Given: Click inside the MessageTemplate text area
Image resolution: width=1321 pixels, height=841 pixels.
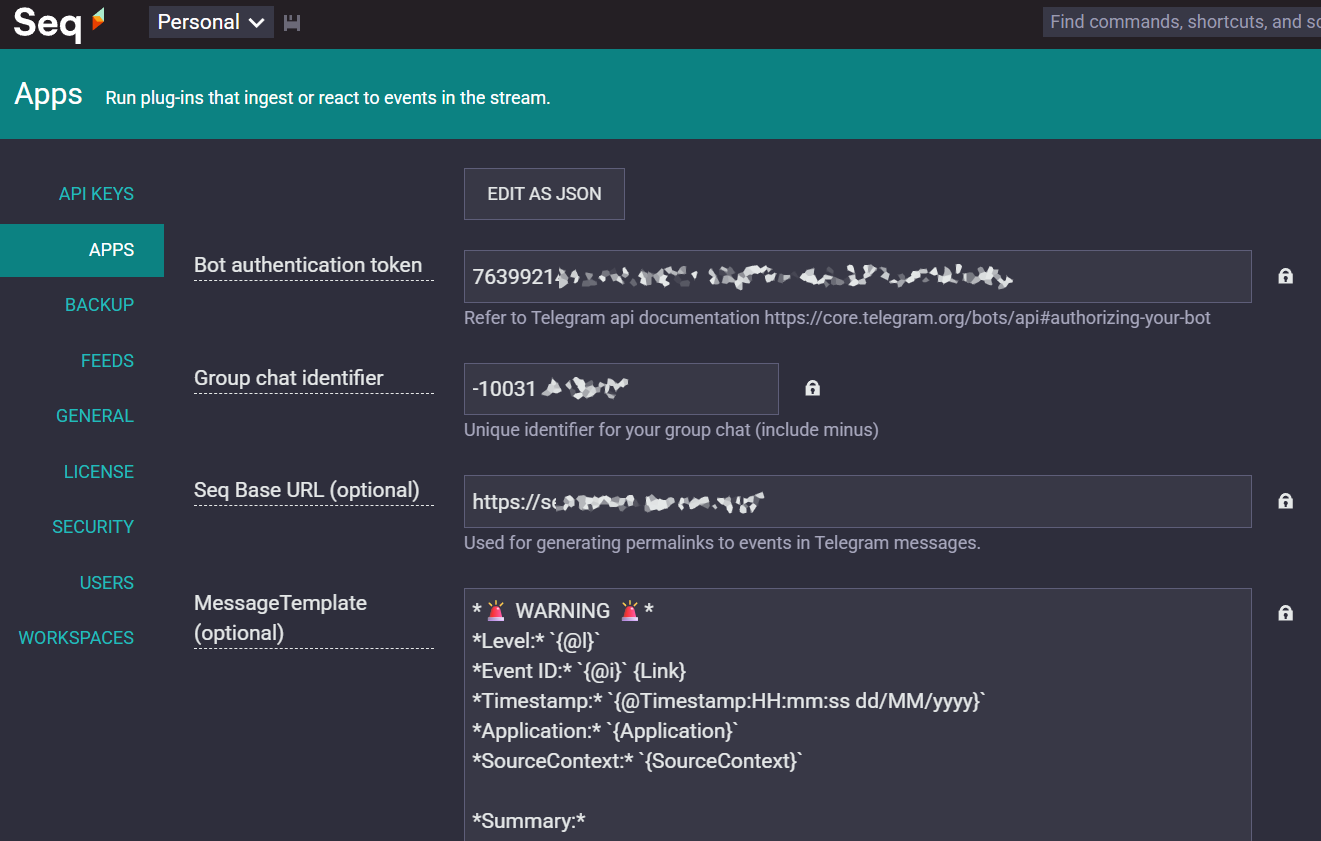Looking at the screenshot, I should [858, 715].
